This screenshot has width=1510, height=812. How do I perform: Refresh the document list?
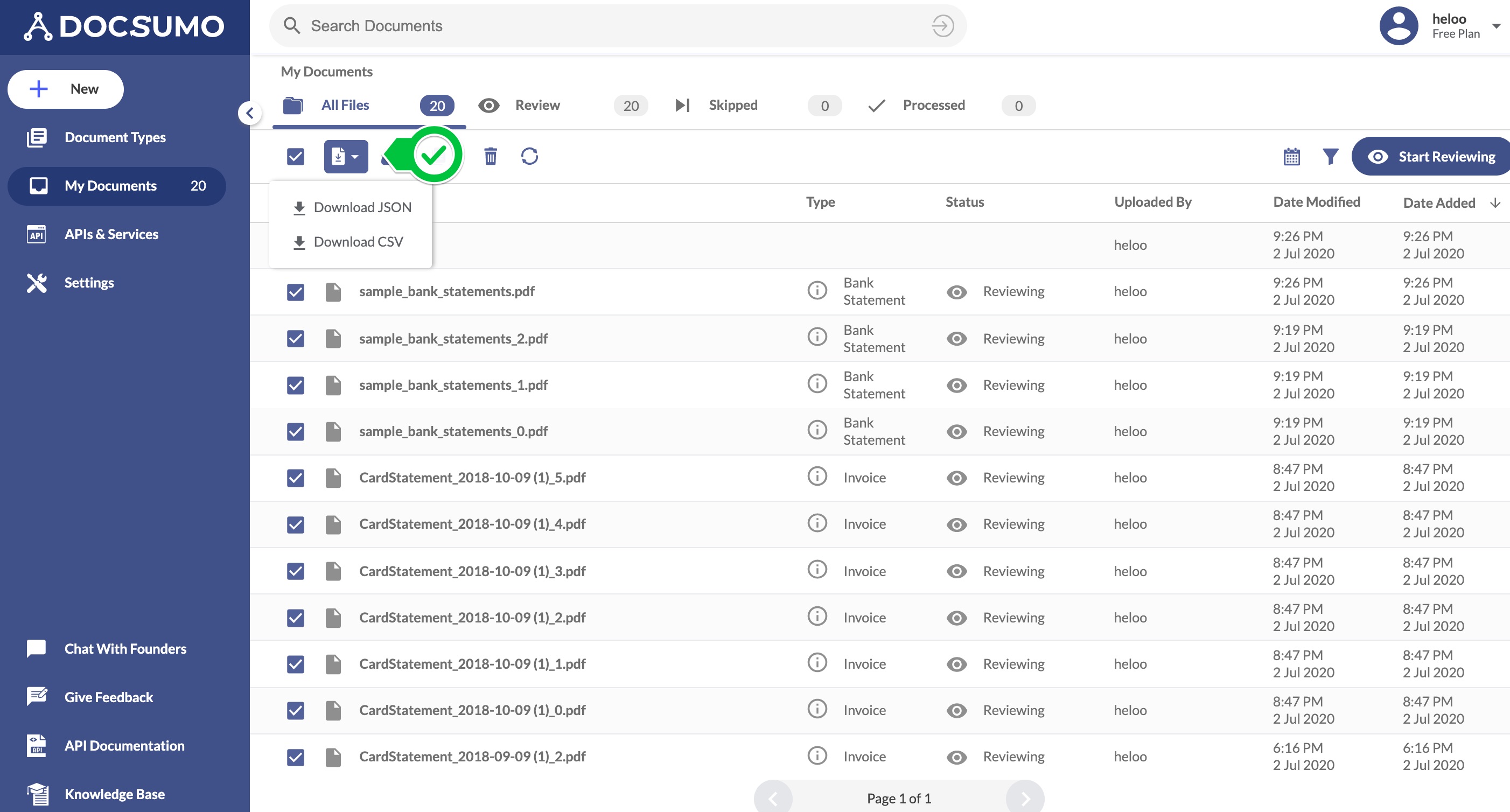529,157
